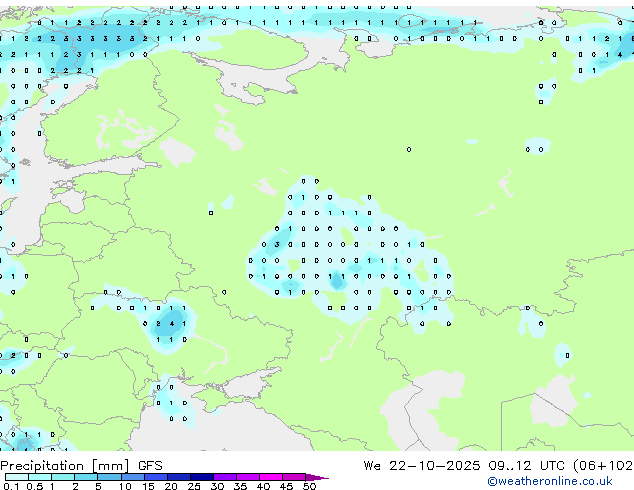
Task: Click the legend label '25'
Action: [194, 486]
